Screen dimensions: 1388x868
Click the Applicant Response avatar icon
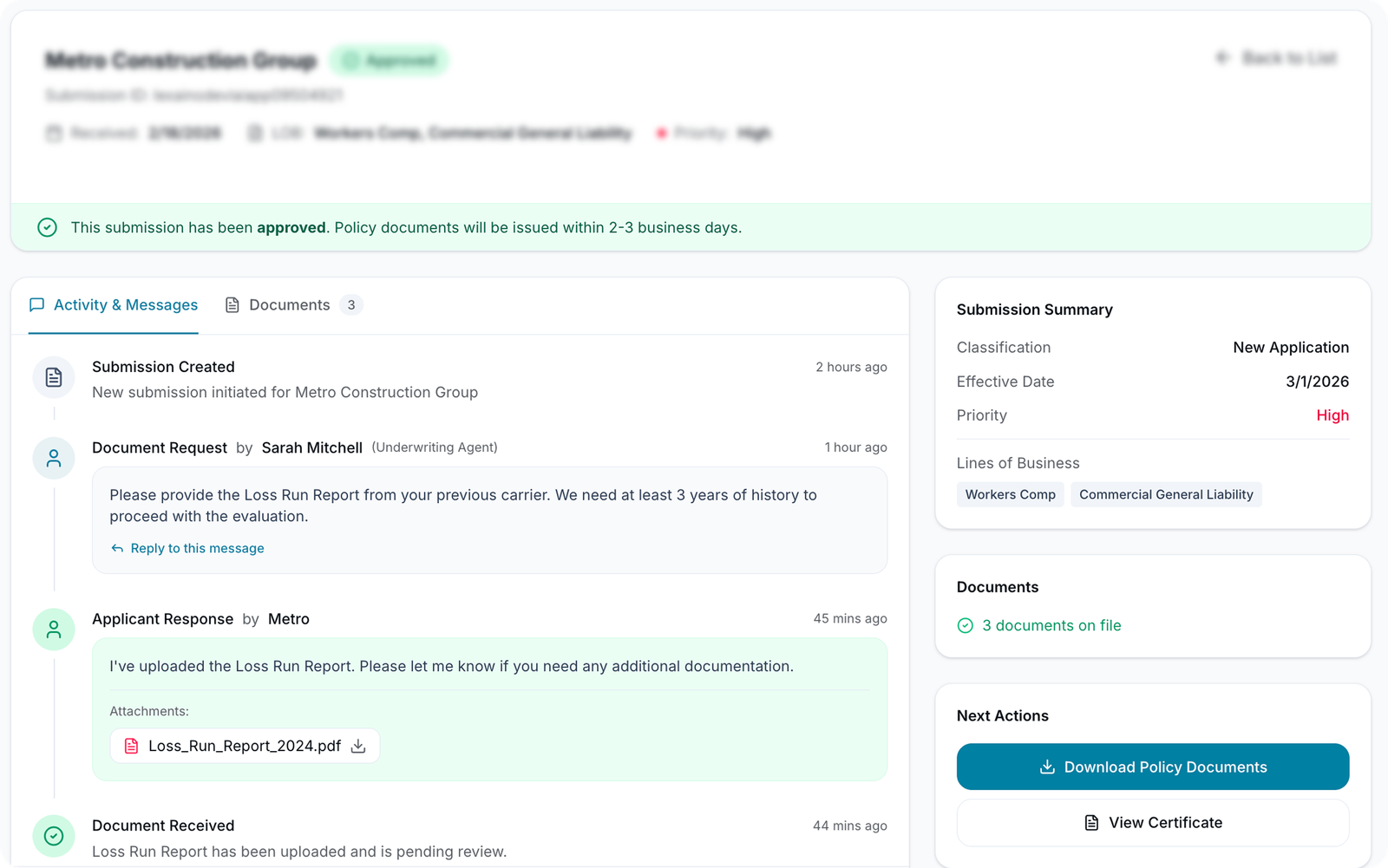point(54,630)
